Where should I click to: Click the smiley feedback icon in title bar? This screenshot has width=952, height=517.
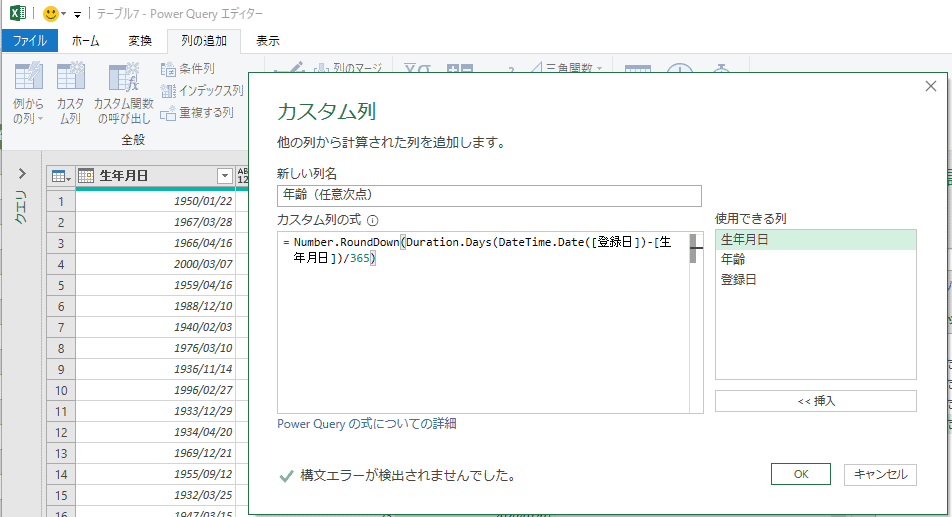click(x=50, y=14)
